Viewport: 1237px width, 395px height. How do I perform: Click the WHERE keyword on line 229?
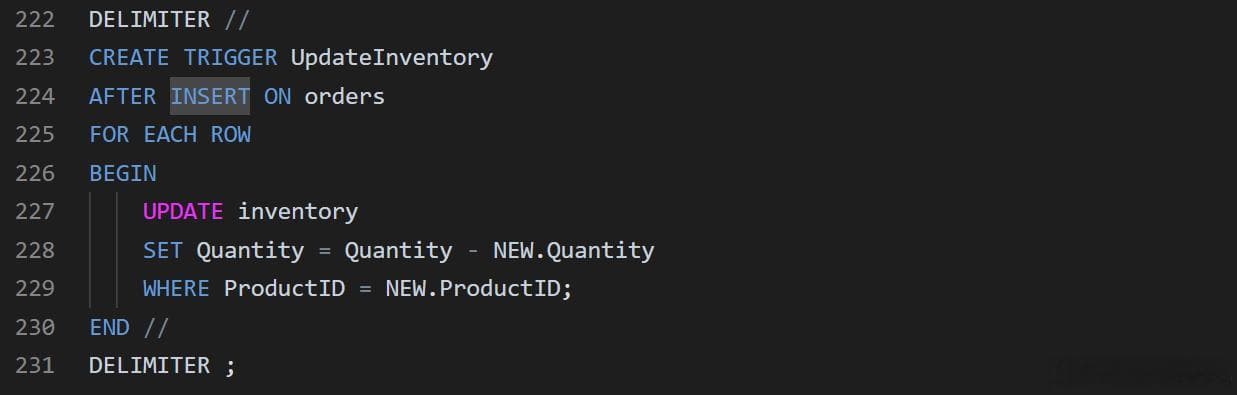pyautogui.click(x=176, y=289)
